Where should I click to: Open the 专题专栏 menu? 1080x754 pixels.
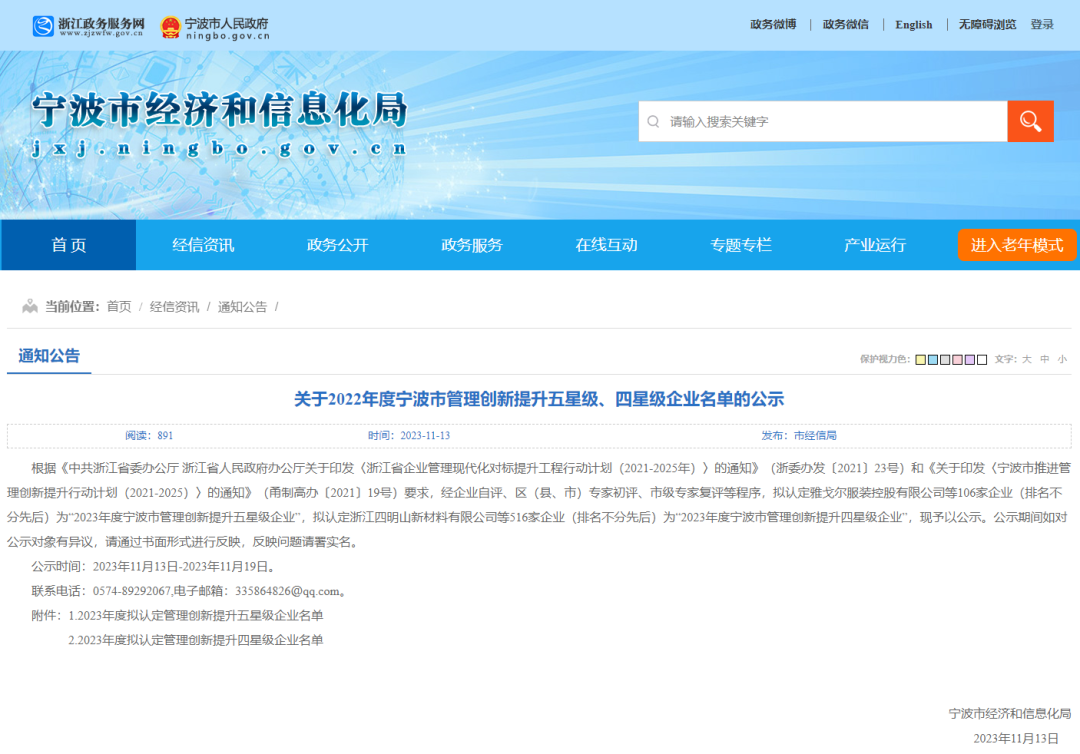click(741, 244)
